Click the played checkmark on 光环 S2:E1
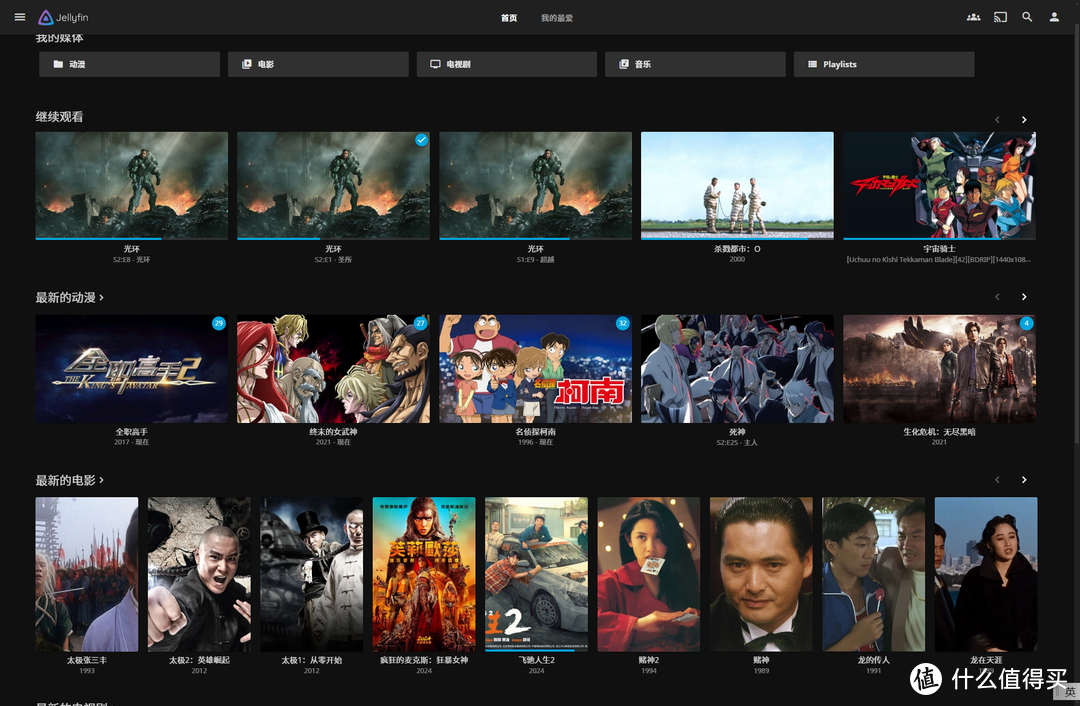The width and height of the screenshot is (1080, 706). [421, 140]
